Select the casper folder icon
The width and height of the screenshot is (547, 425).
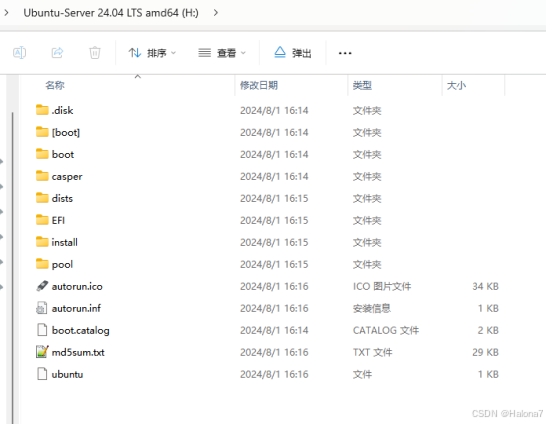pos(42,176)
